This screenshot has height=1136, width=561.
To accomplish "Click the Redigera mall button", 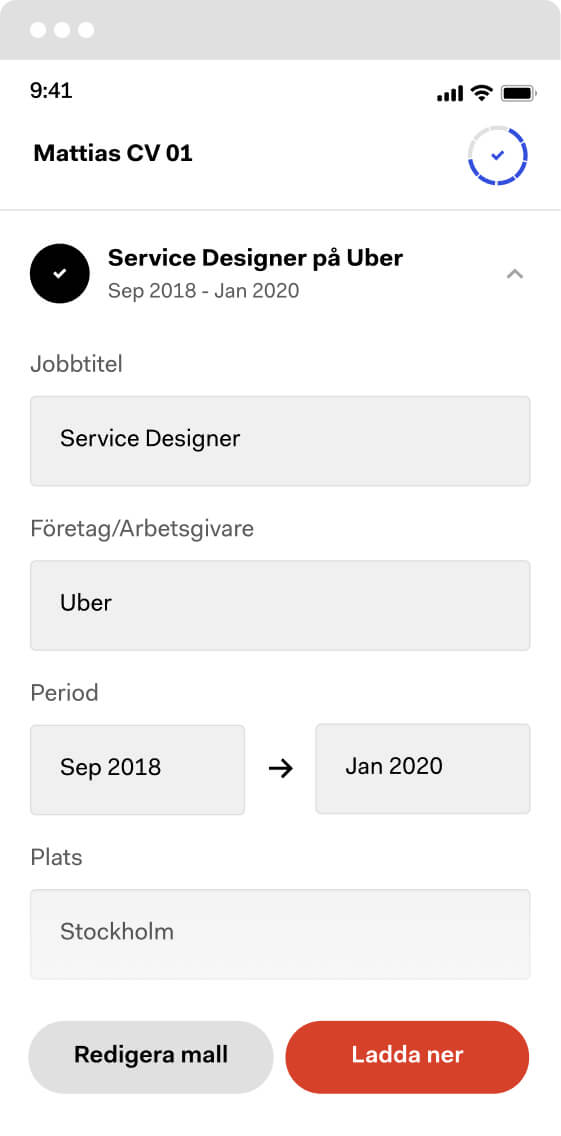I will click(x=151, y=1057).
